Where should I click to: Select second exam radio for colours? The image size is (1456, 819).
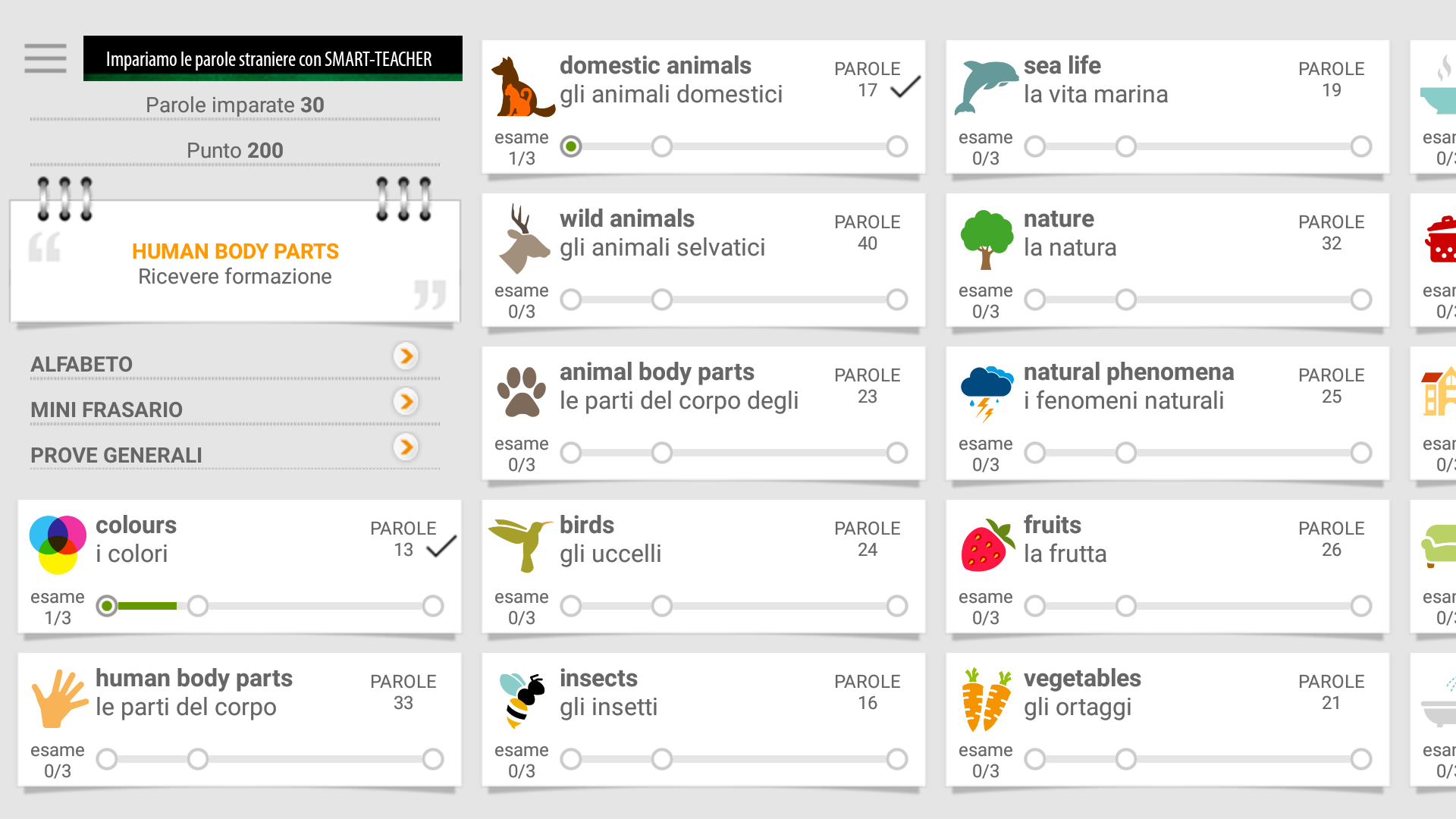(x=198, y=606)
